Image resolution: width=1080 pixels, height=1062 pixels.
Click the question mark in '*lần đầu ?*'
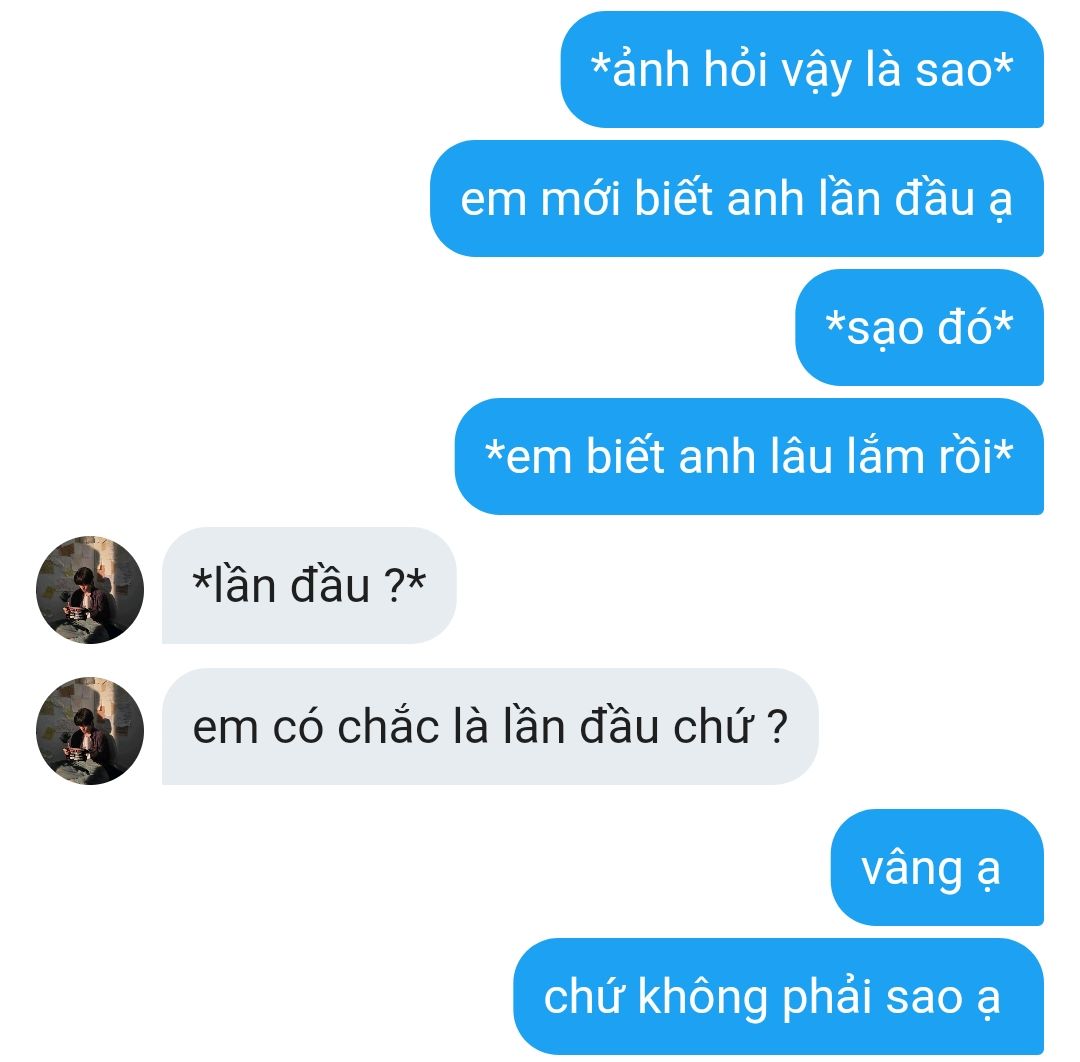[x=395, y=586]
